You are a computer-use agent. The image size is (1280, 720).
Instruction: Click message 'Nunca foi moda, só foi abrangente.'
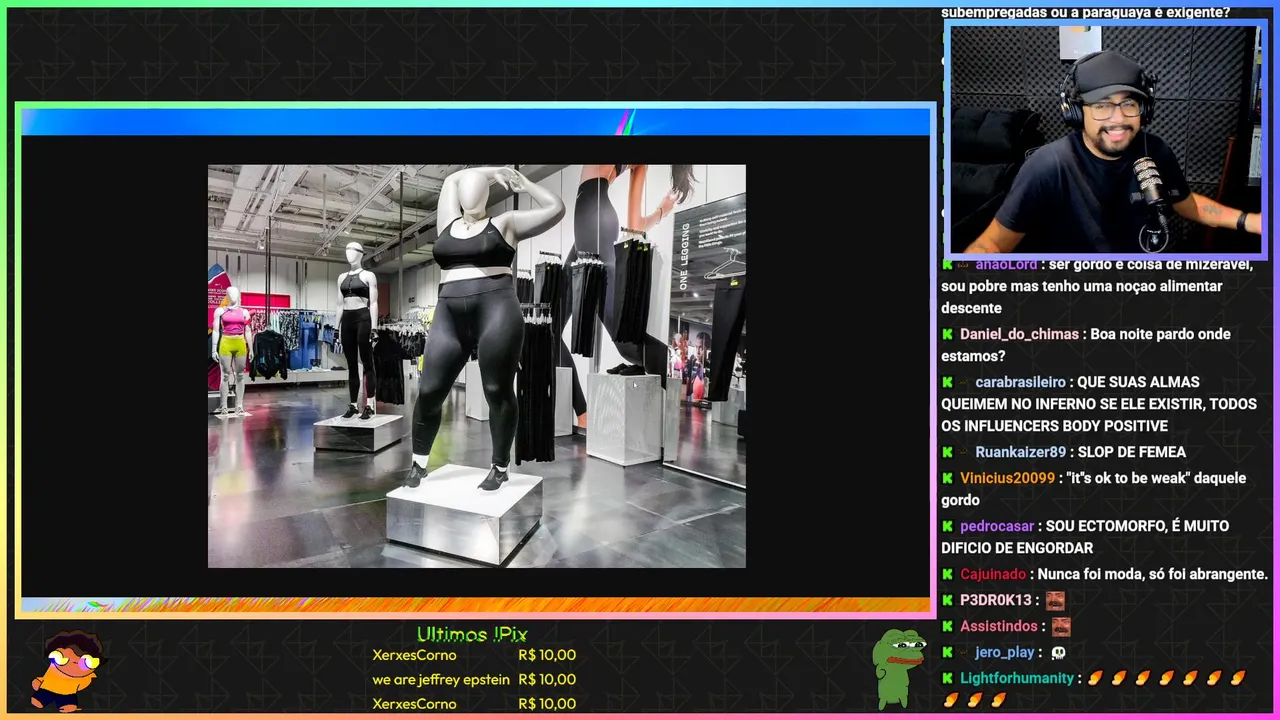coord(1152,574)
